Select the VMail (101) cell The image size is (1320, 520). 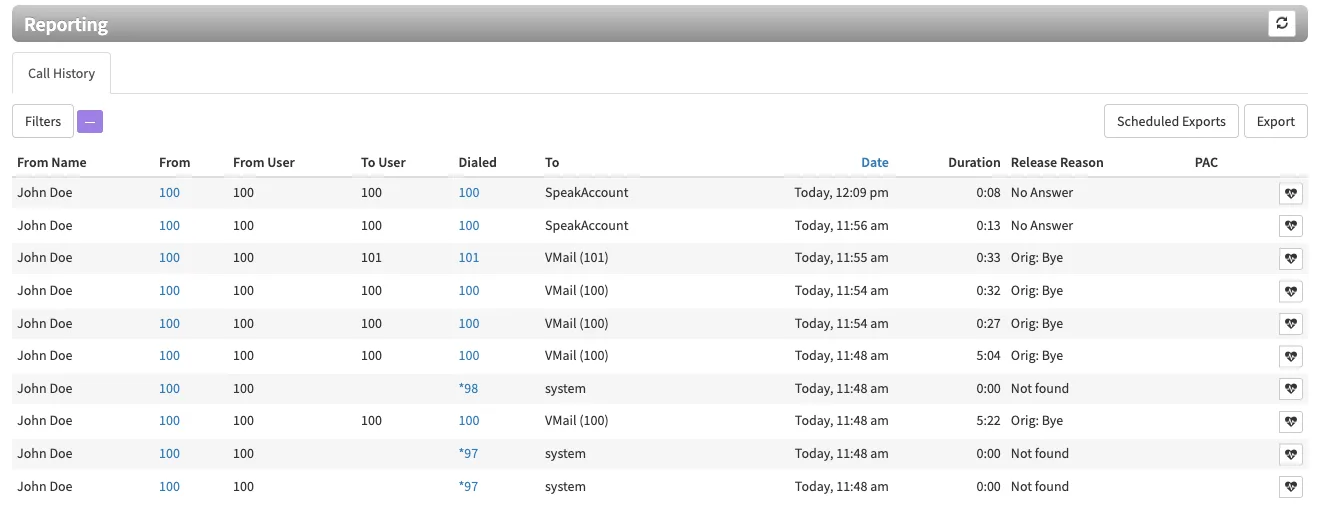coord(576,257)
